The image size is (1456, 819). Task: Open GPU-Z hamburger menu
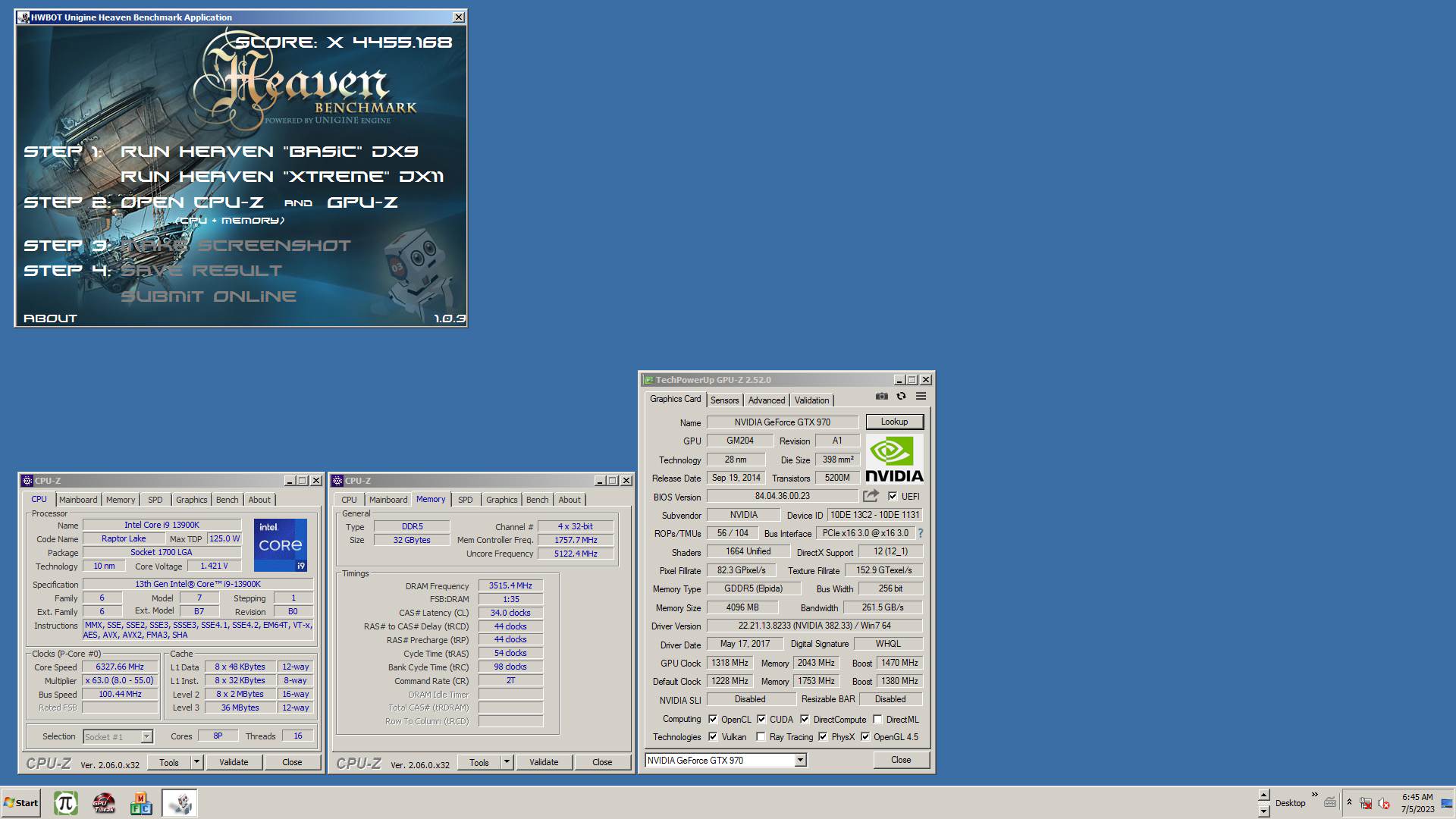(x=921, y=396)
